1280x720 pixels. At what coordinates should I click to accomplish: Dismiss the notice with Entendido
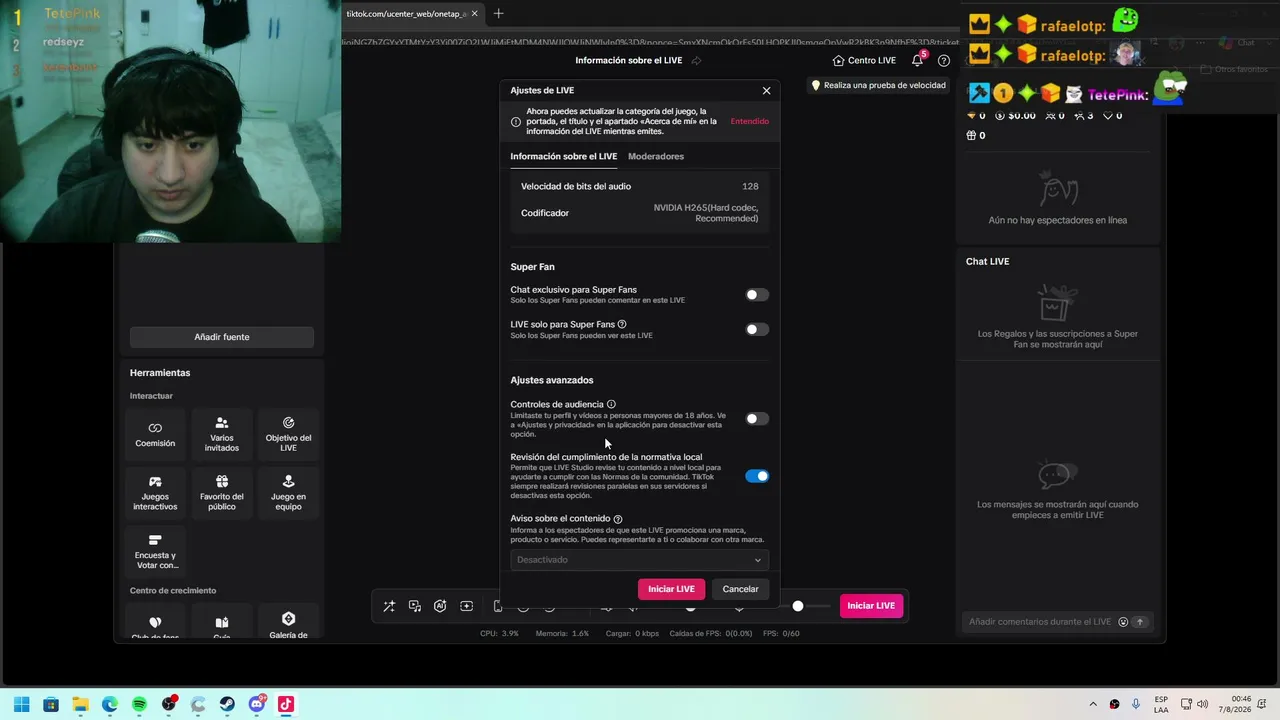pyautogui.click(x=750, y=121)
